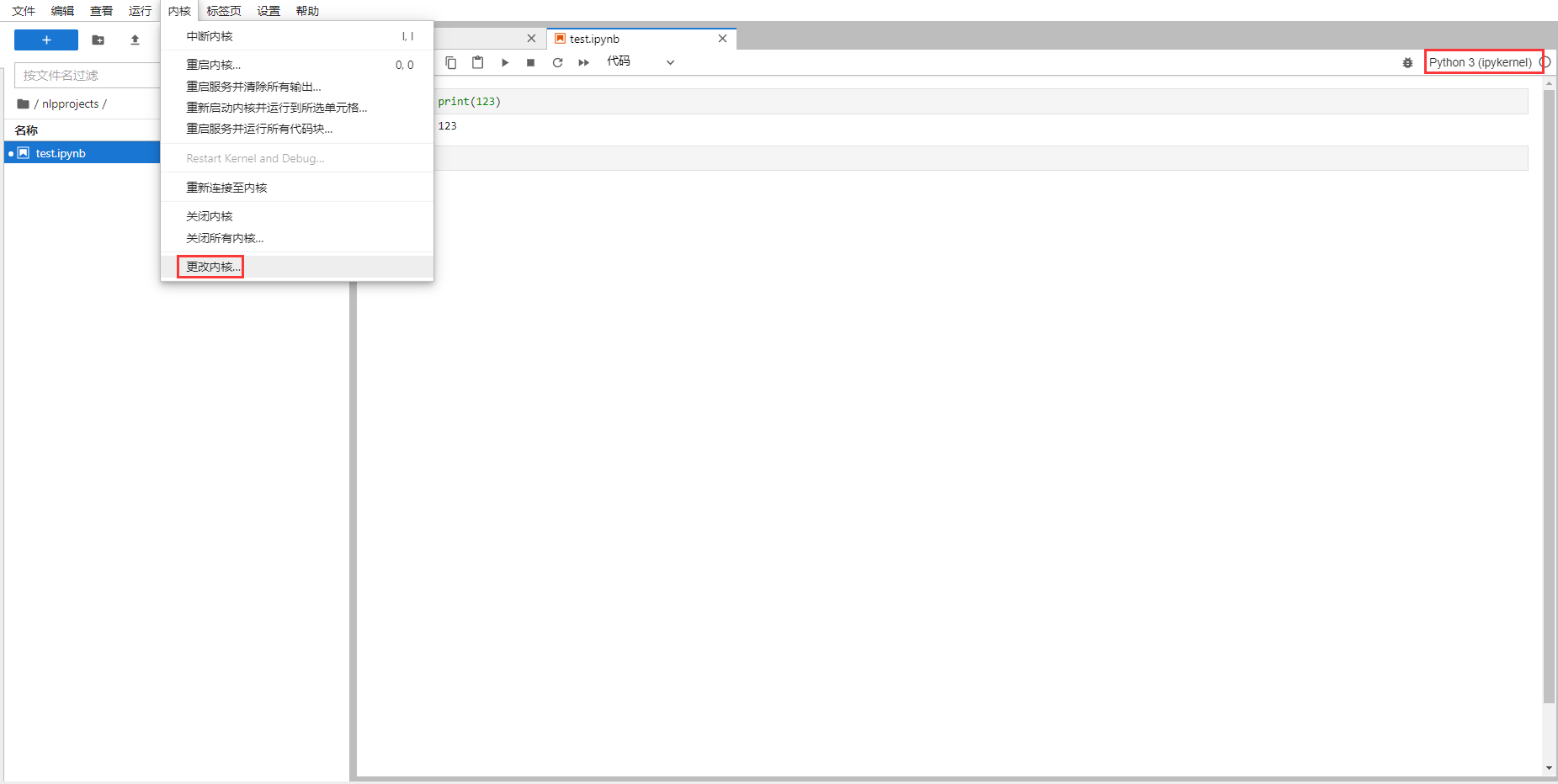Open the 查看 menu

(x=101, y=11)
